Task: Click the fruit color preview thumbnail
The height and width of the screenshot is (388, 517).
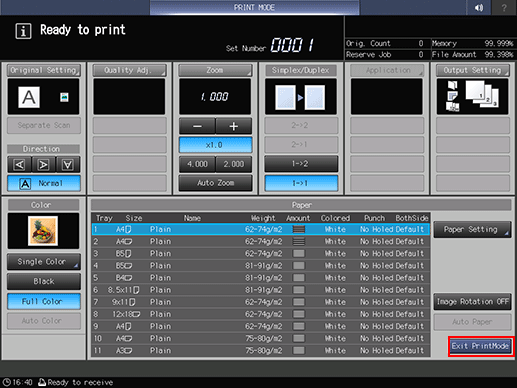Action: coord(43,231)
